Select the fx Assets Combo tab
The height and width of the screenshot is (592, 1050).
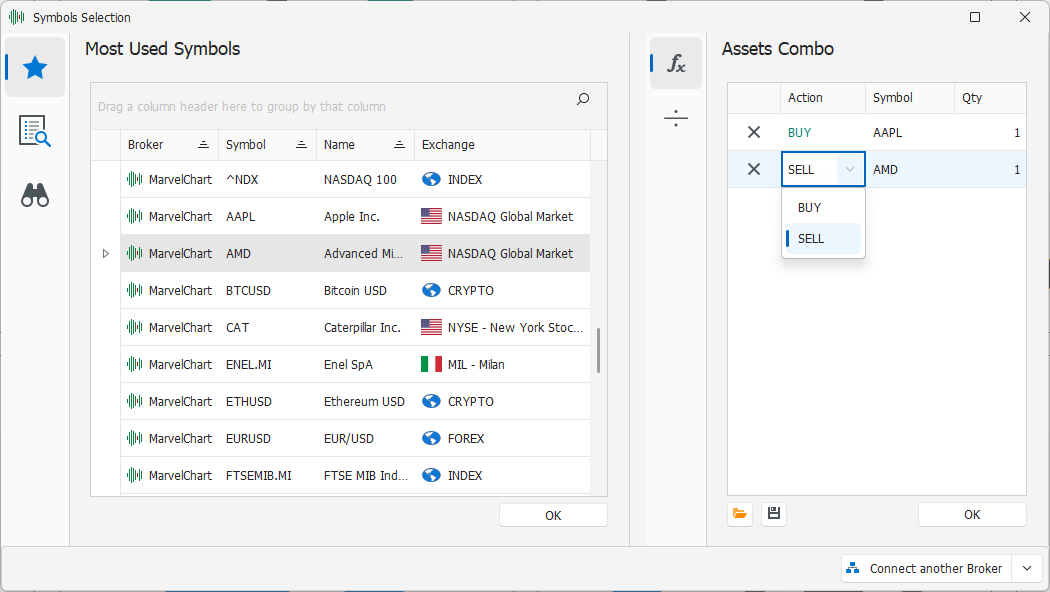pyautogui.click(x=676, y=64)
